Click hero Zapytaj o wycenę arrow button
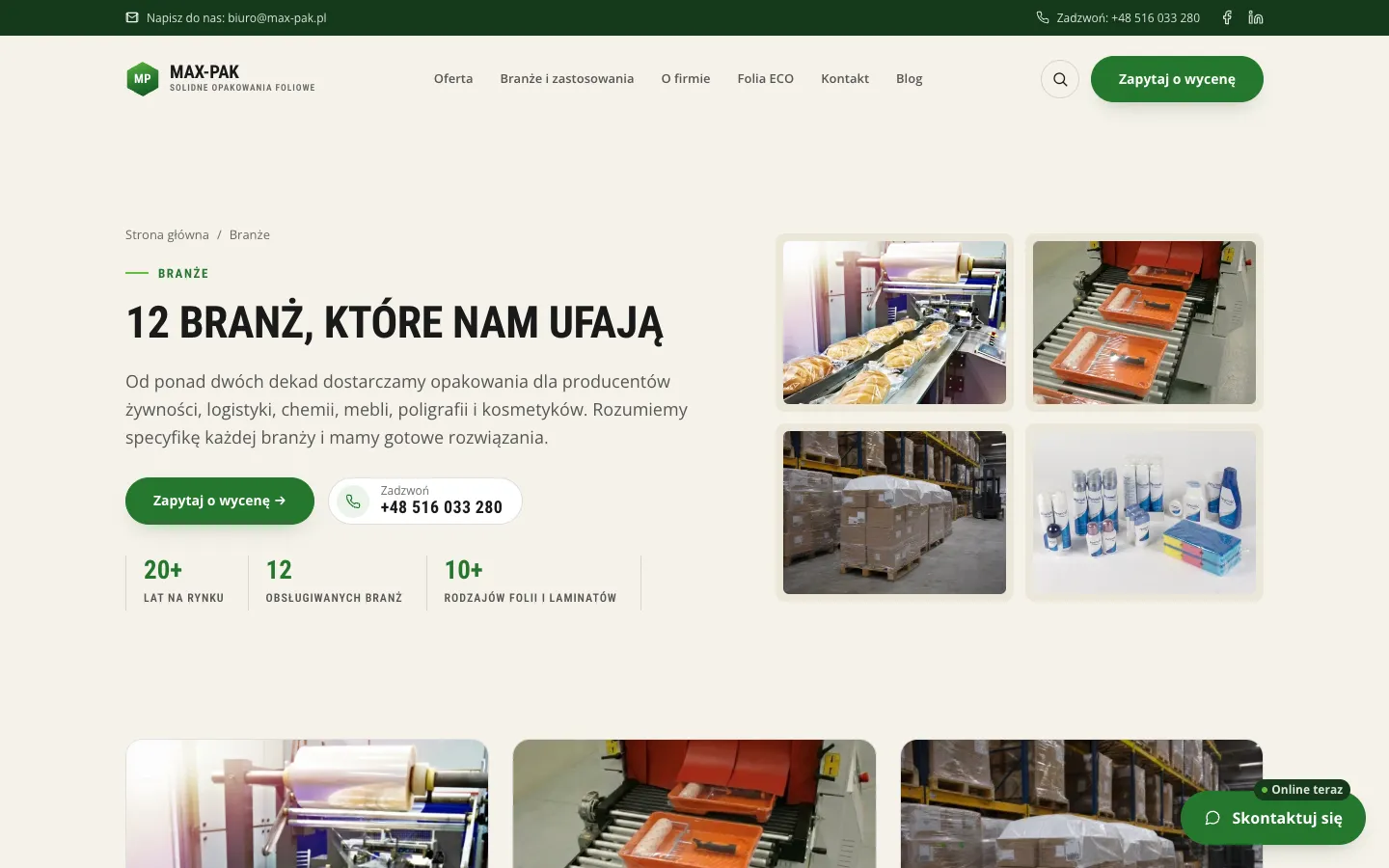 [x=220, y=501]
